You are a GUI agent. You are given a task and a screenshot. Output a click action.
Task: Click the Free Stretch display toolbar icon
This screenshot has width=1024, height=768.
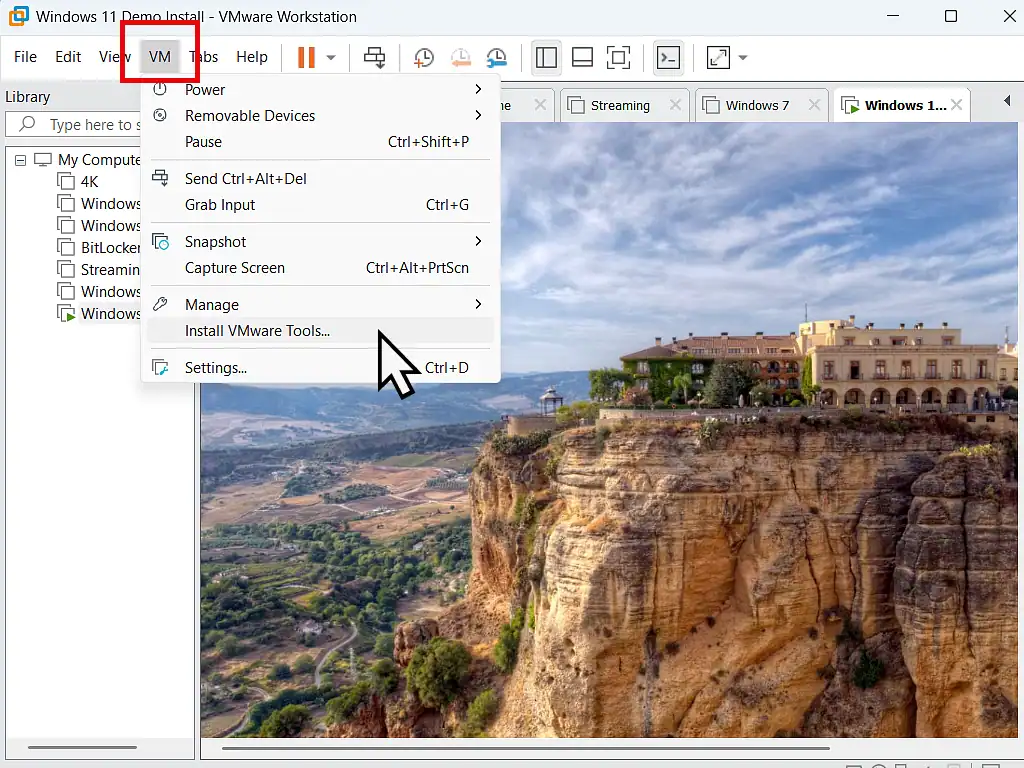717,58
